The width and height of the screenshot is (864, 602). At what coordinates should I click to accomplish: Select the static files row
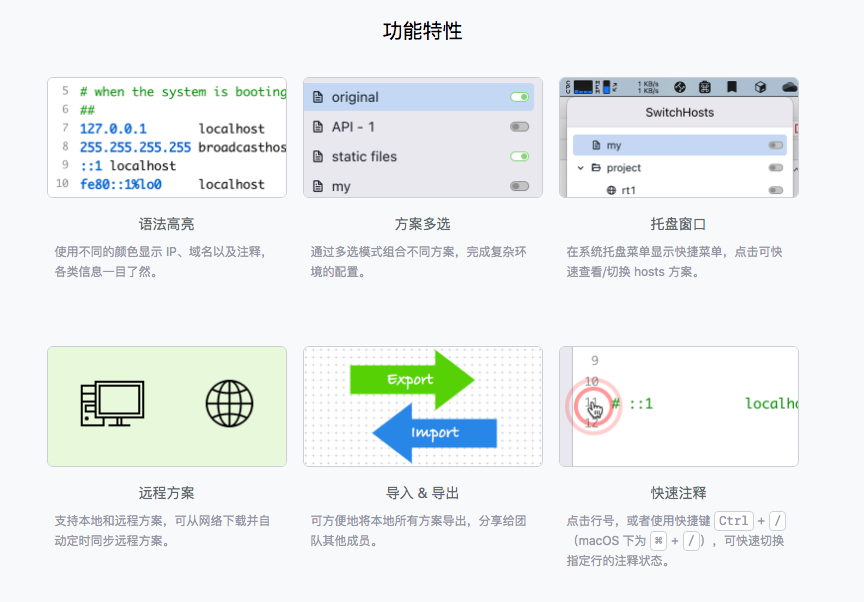(419, 156)
